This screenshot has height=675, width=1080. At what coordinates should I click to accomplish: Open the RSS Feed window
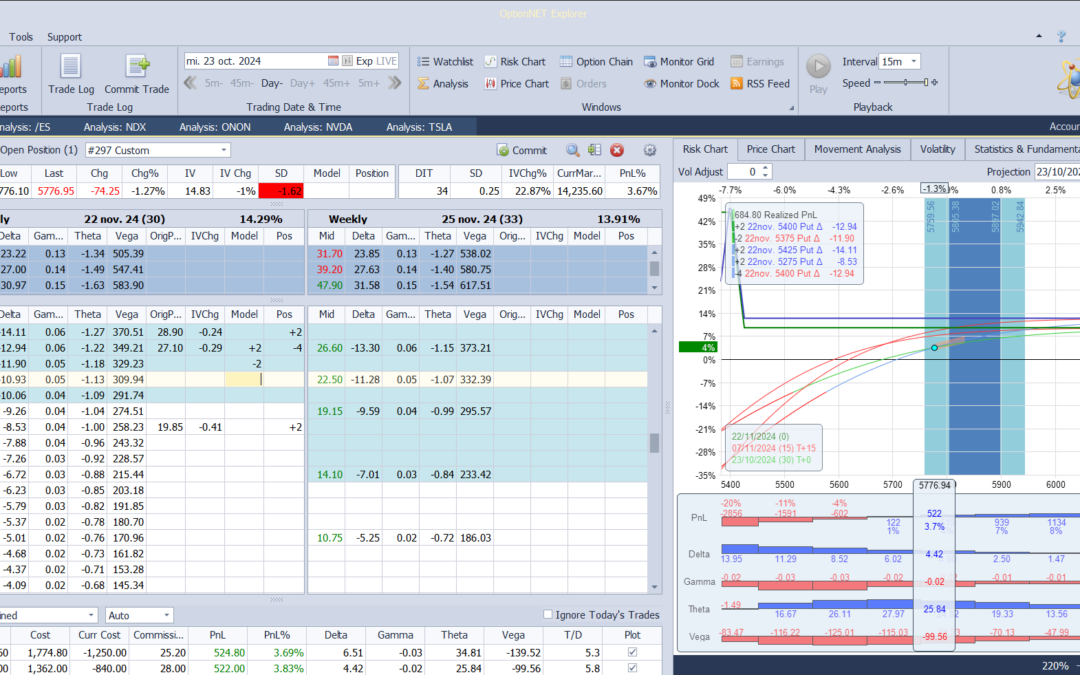tap(759, 83)
